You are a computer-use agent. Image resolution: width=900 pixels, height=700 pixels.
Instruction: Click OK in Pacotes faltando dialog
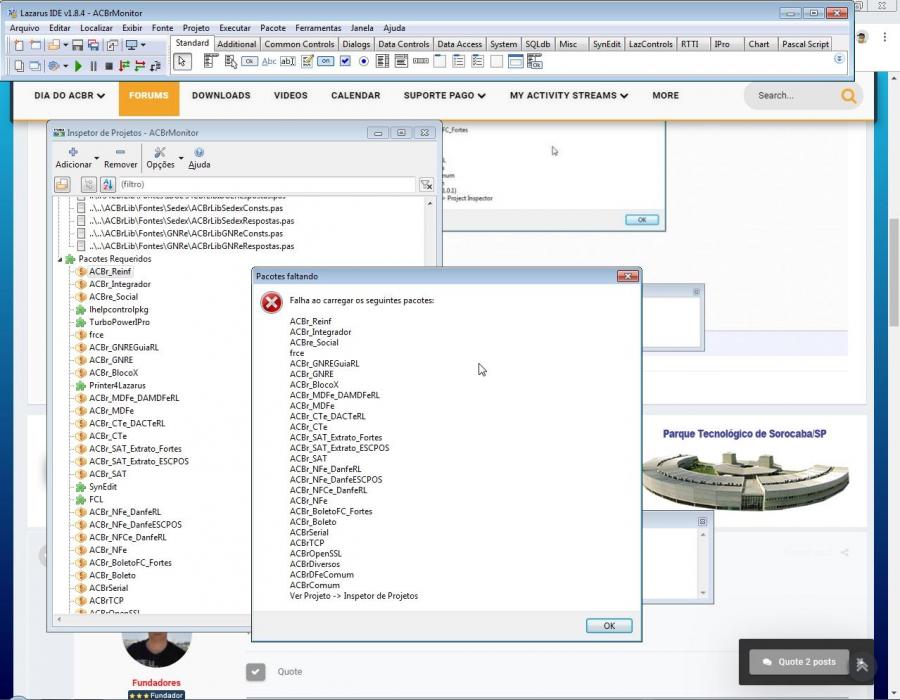click(x=609, y=626)
